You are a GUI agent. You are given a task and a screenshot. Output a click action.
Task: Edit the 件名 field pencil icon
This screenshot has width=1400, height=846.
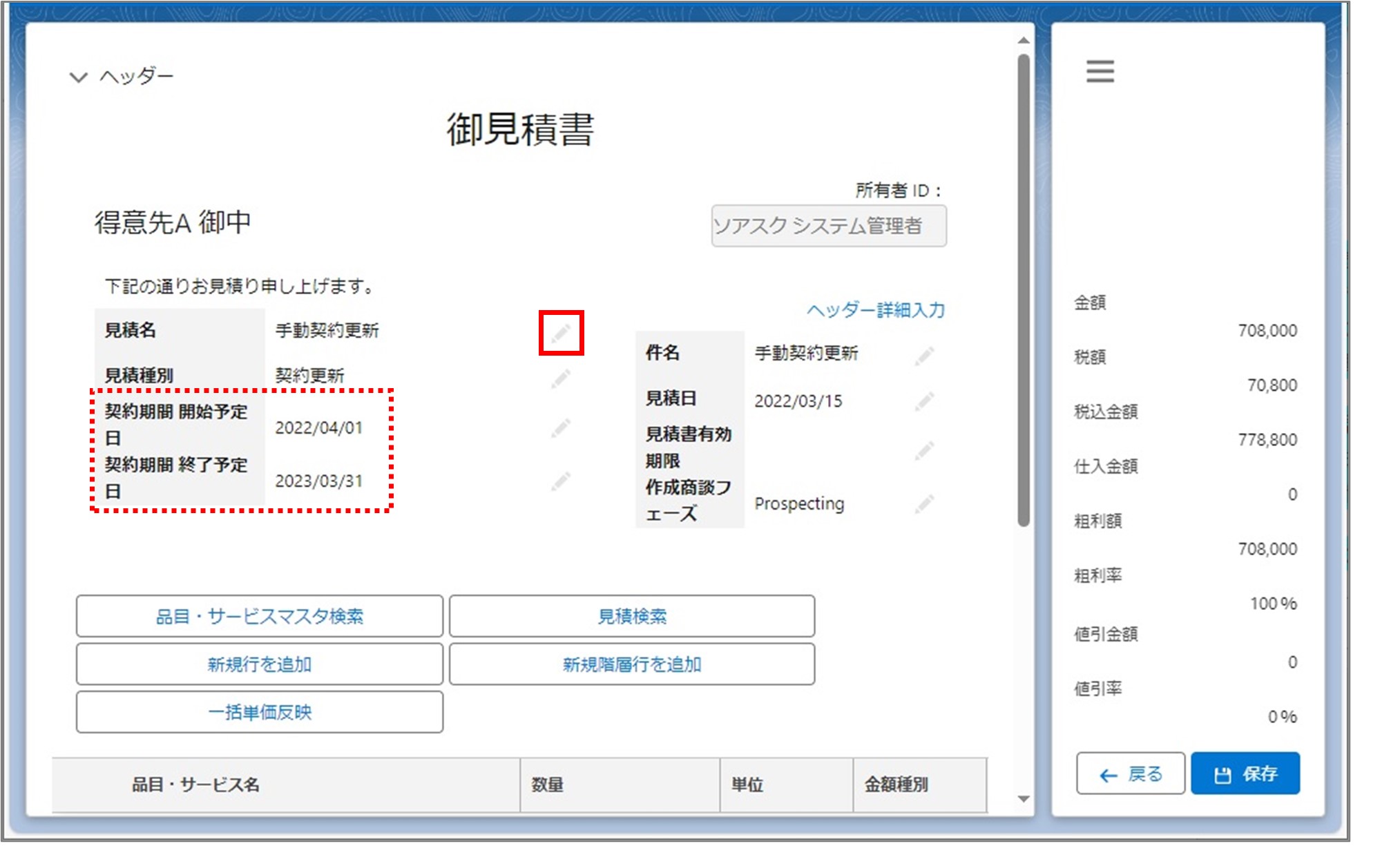[x=924, y=356]
